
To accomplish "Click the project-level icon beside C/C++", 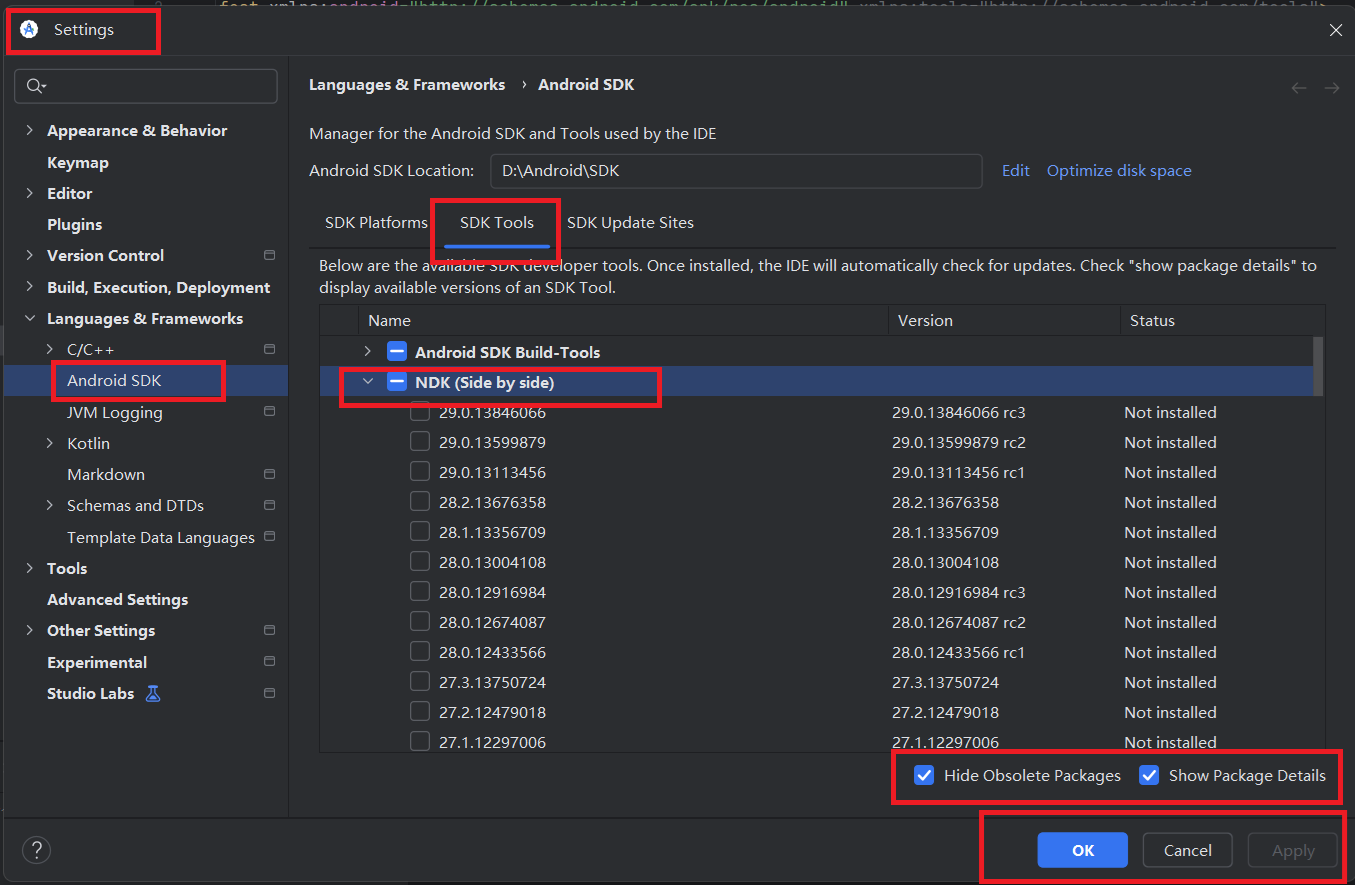I will [269, 349].
